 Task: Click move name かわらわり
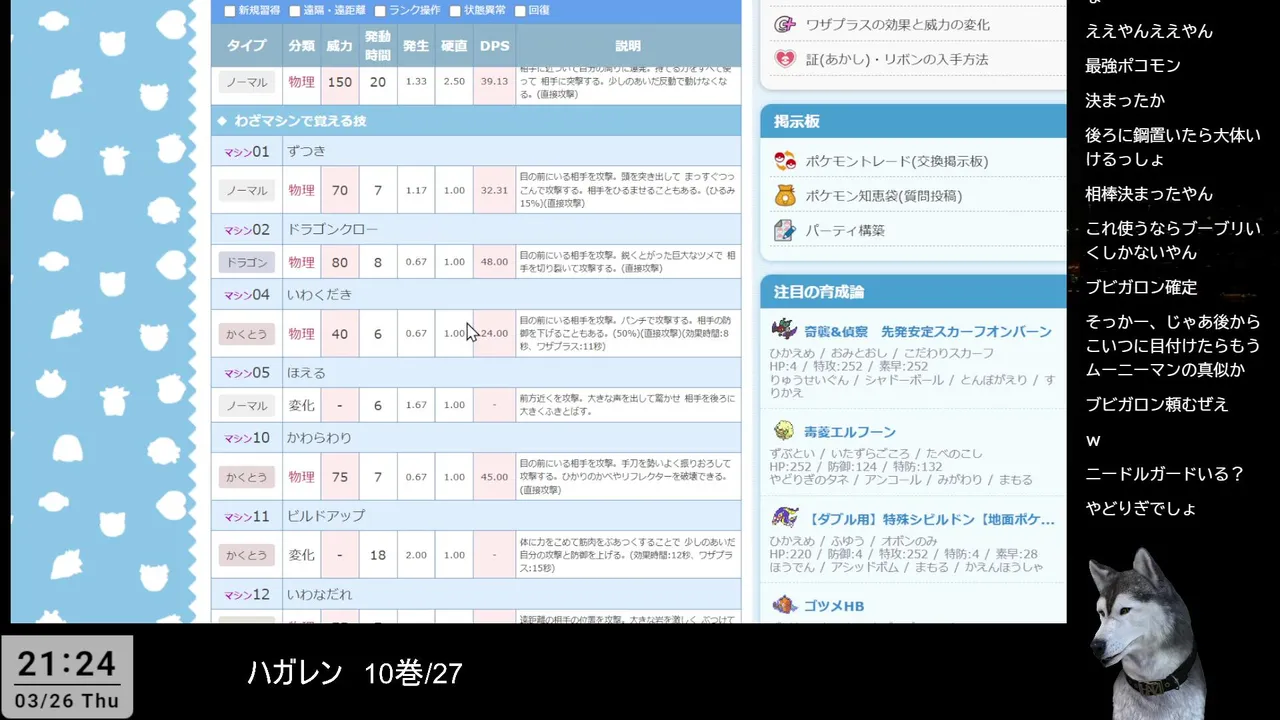319,437
